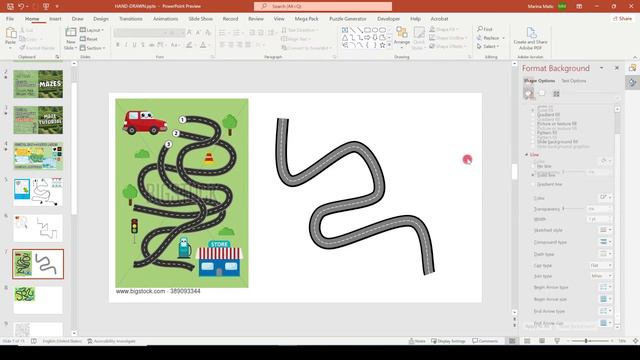Click the Save icon in title bar

point(10,7)
